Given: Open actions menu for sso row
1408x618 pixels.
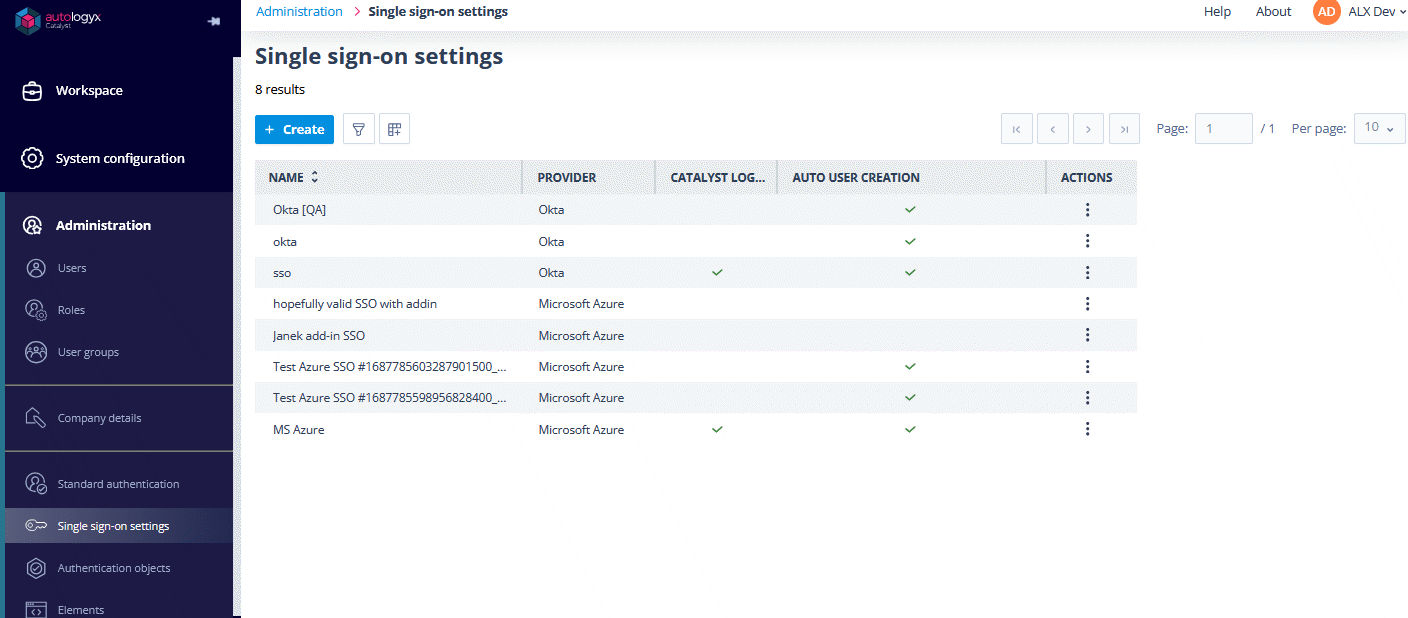Looking at the screenshot, I should coord(1087,272).
